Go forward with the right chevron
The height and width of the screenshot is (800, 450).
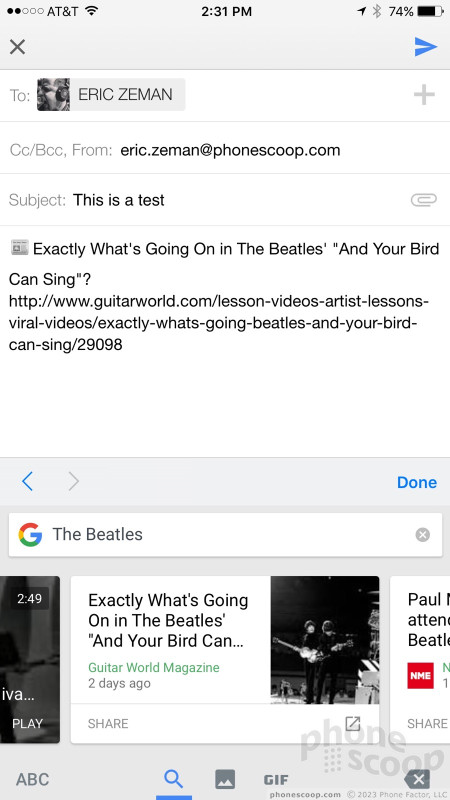pos(73,481)
